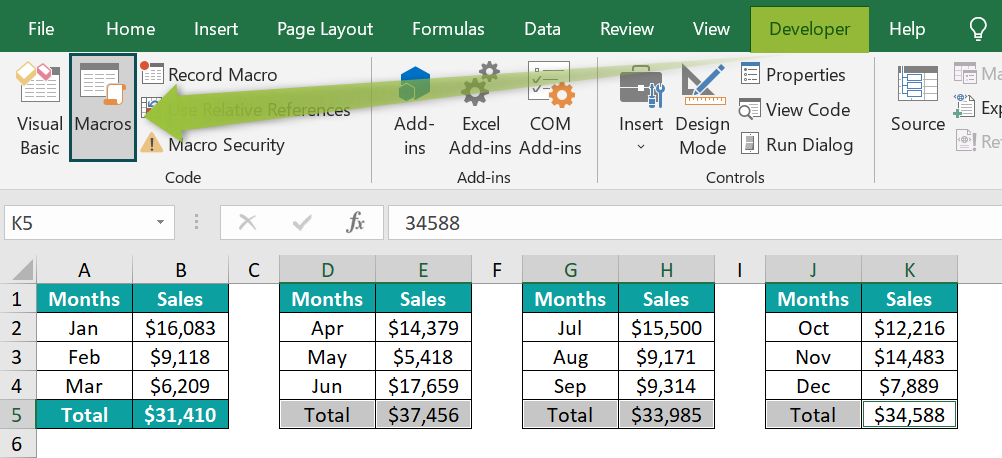This screenshot has width=1002, height=458.
Task: Select all cells with corner triangle
Action: 19,270
